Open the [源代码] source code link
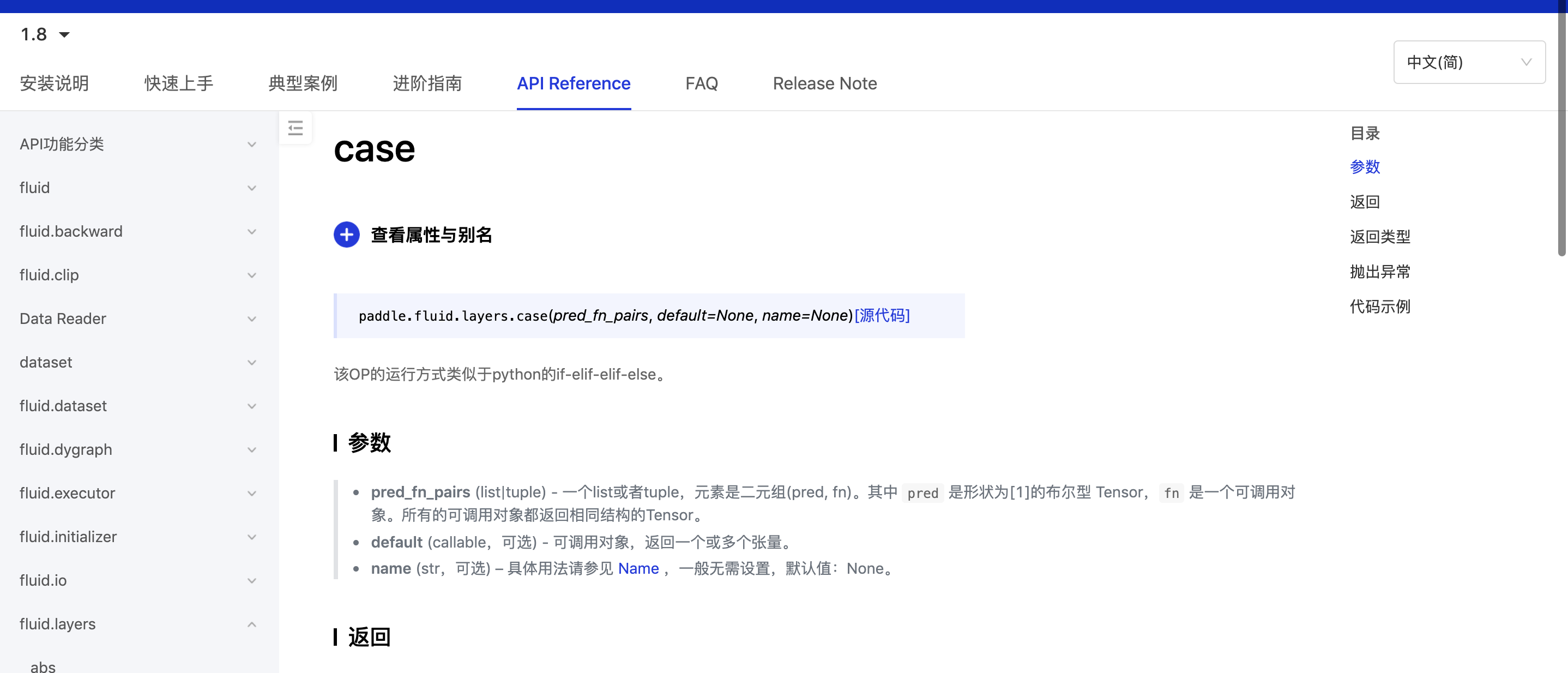Image resolution: width=1568 pixels, height=673 pixels. click(882, 315)
